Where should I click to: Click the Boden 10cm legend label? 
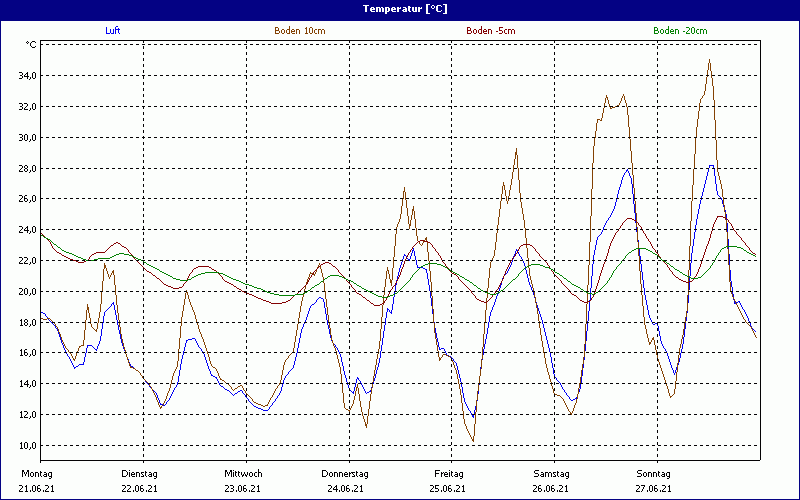pyautogui.click(x=299, y=31)
